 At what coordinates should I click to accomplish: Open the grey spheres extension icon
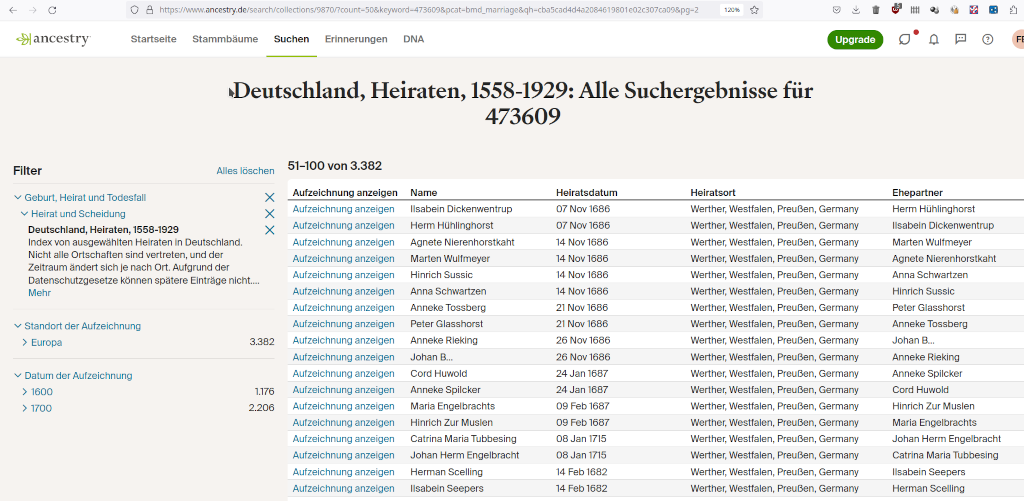(935, 10)
